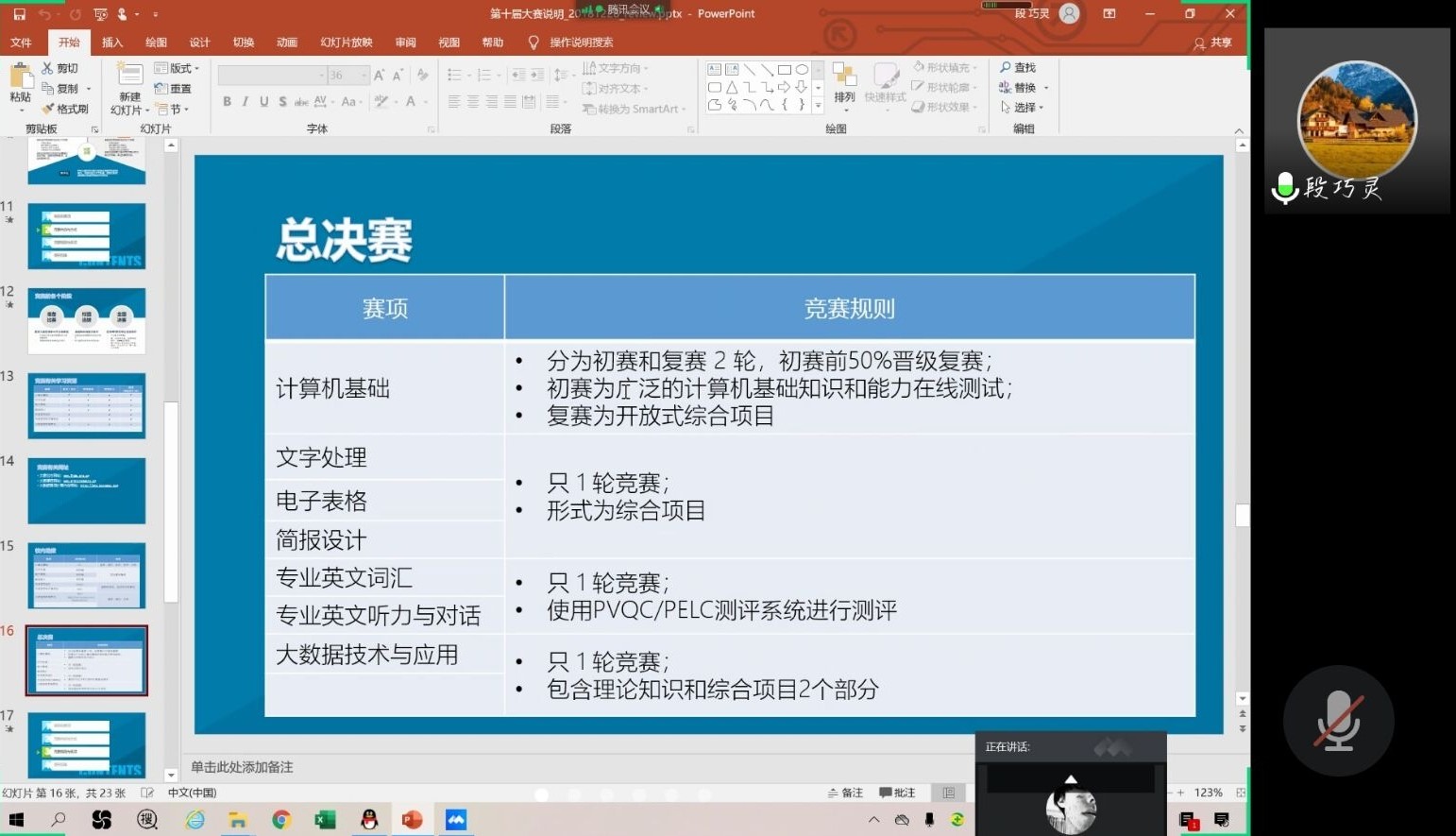
Task: Open Excel from the Windows taskbar
Action: tap(325, 820)
